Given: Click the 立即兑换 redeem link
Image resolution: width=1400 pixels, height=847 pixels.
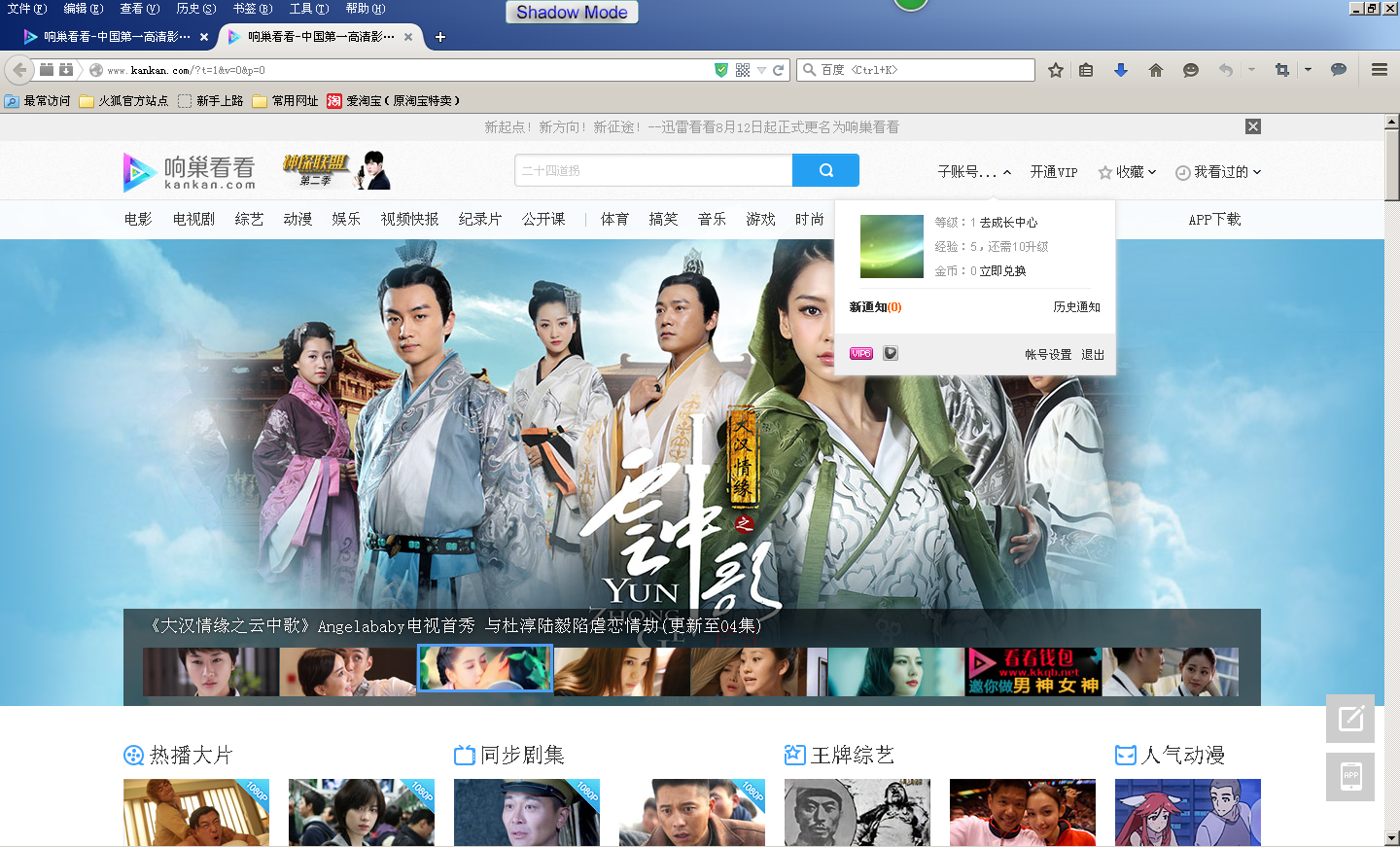Looking at the screenshot, I should (1002, 271).
